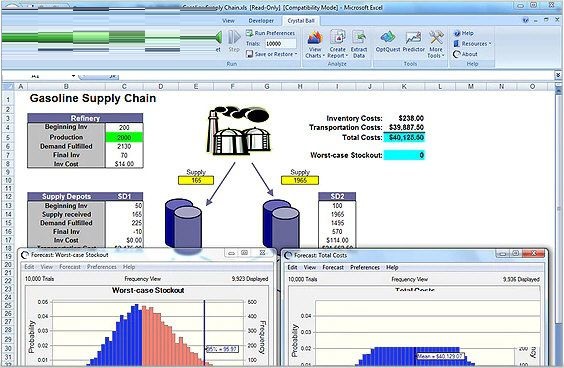Viewport: 564px width, 368px height.
Task: Click the Transportation Costs value
Action: pyautogui.click(x=406, y=128)
